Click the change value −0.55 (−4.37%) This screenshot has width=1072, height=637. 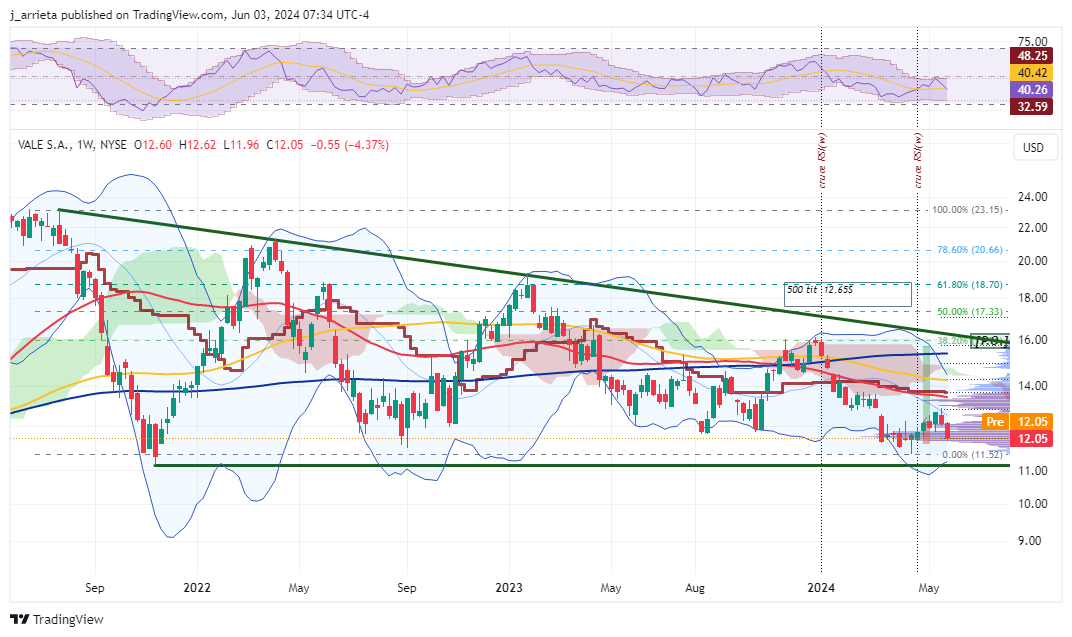click(x=349, y=145)
